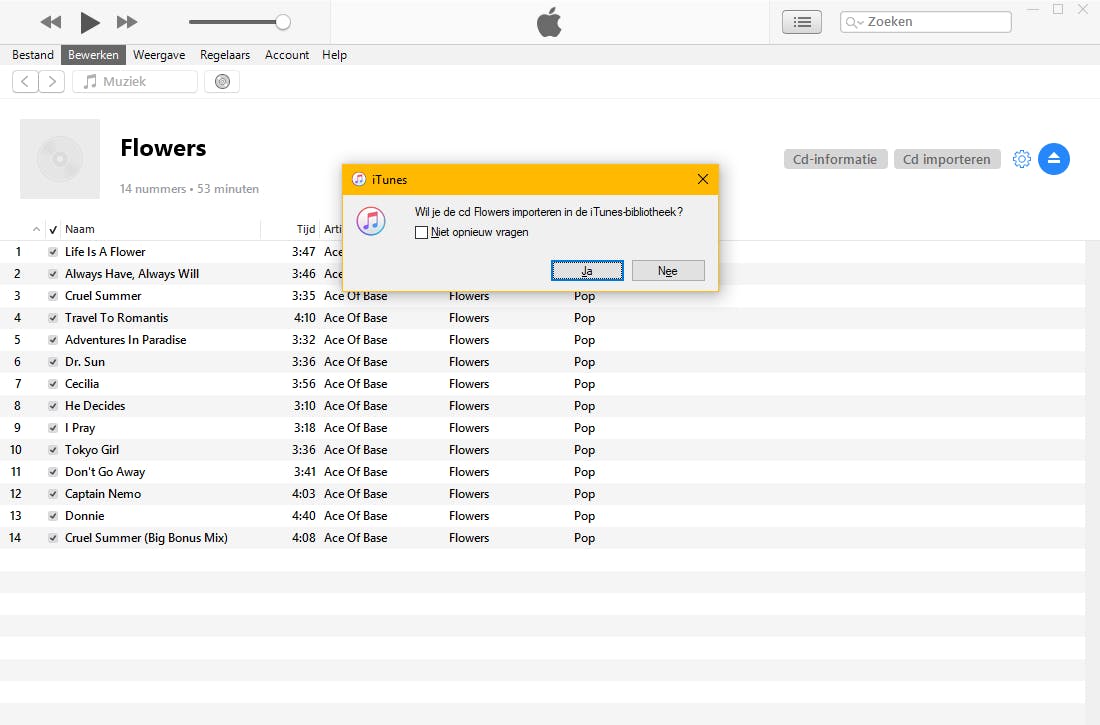Uncheck the track Cruel Summer
Screen dimensions: 1100x725
tap(53, 295)
